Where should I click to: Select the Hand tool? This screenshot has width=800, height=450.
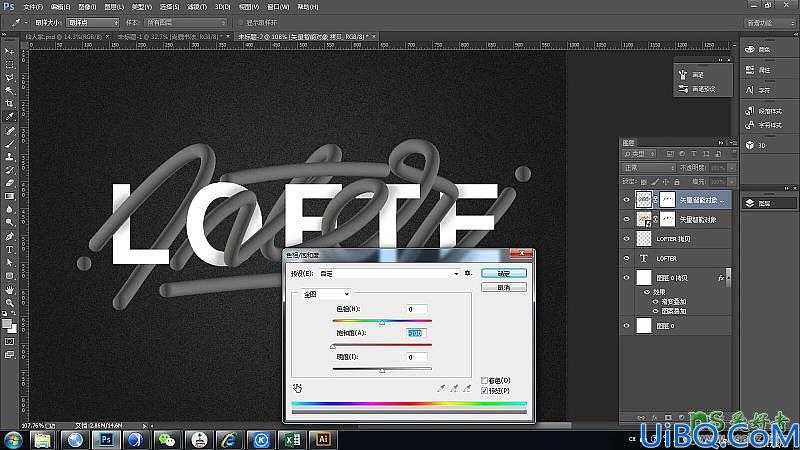coord(9,290)
